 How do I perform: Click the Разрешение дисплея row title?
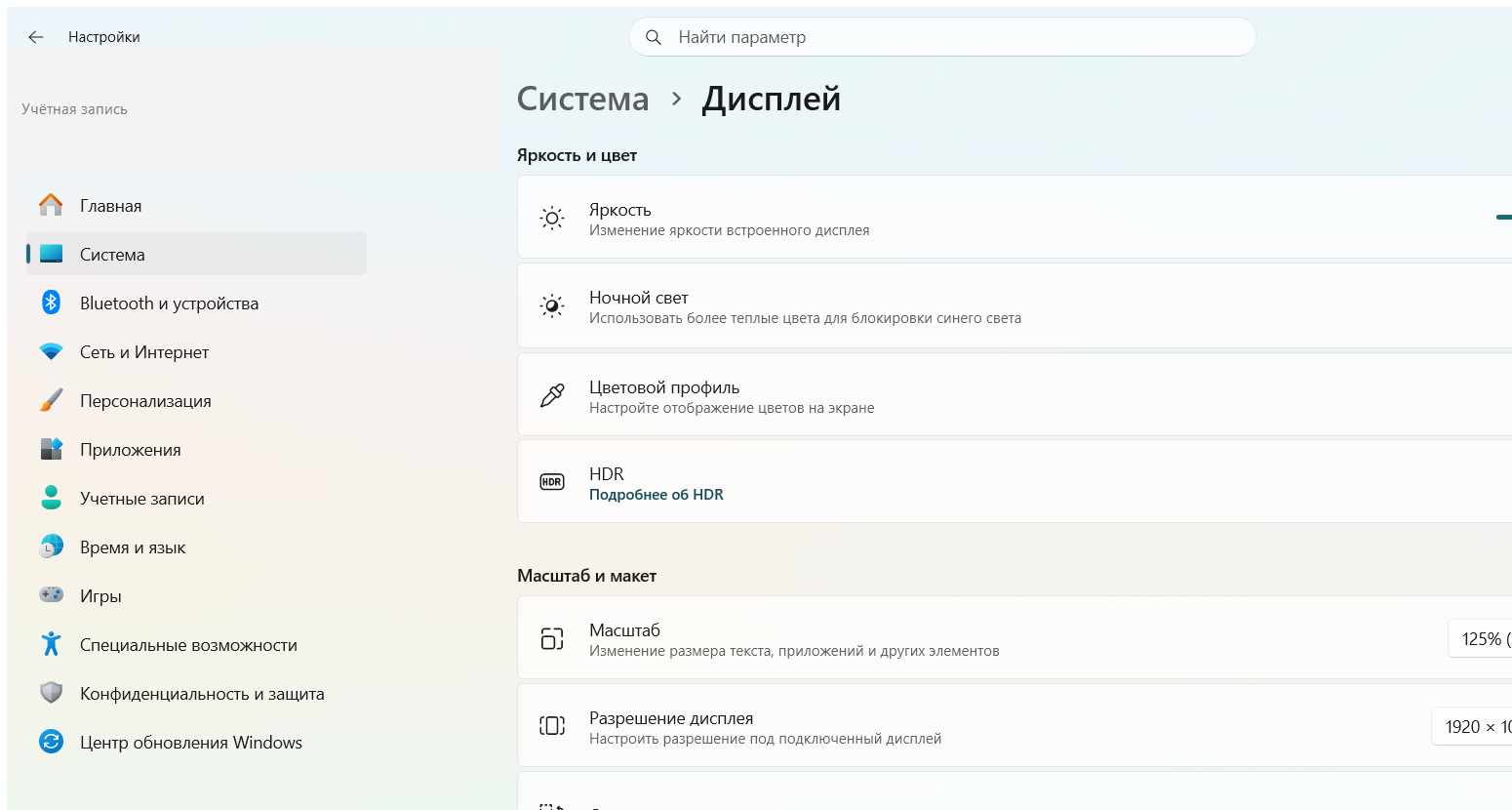(671, 718)
